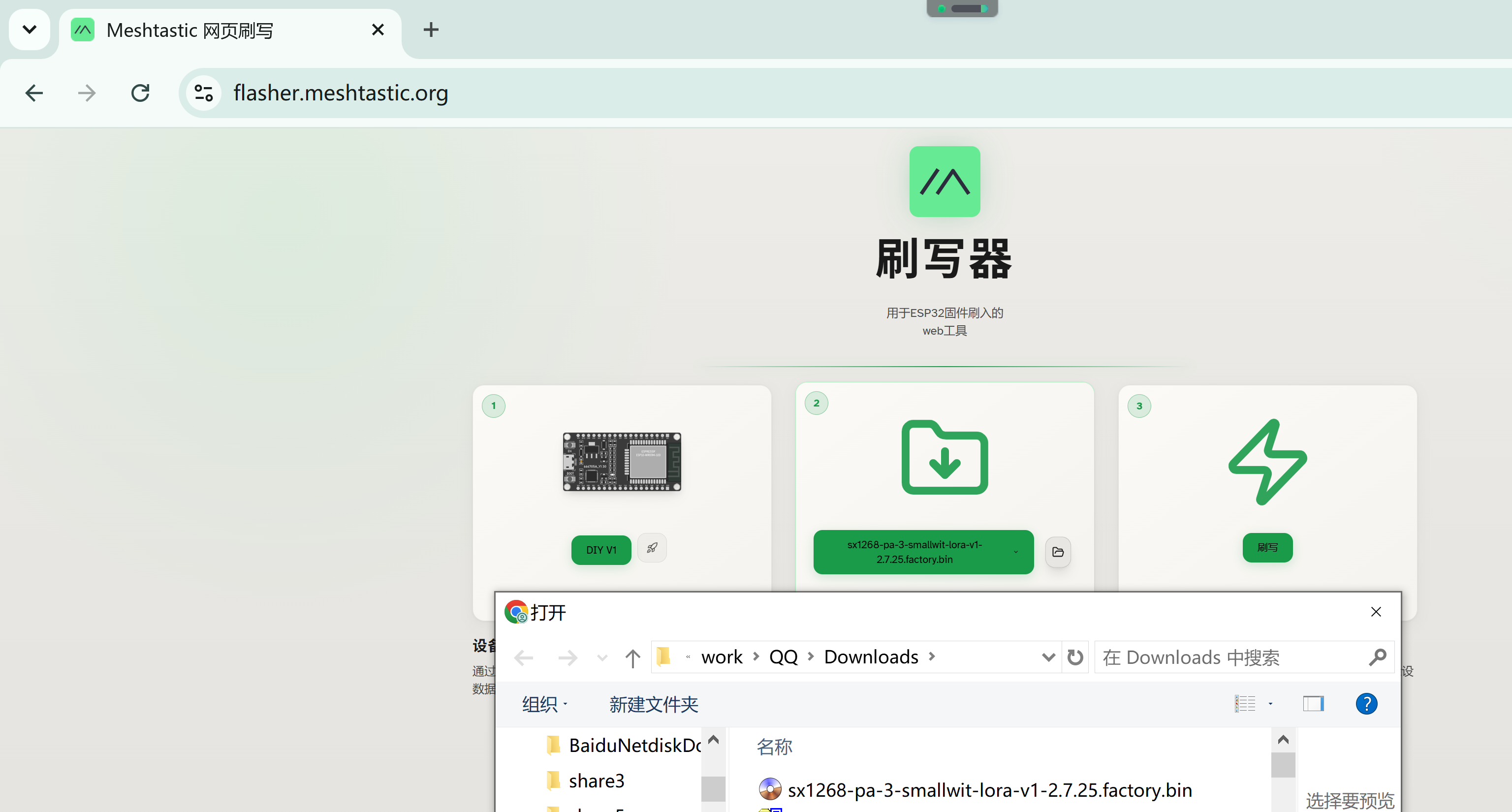Expand the arrow after Downloads breadcrumb

coord(932,656)
